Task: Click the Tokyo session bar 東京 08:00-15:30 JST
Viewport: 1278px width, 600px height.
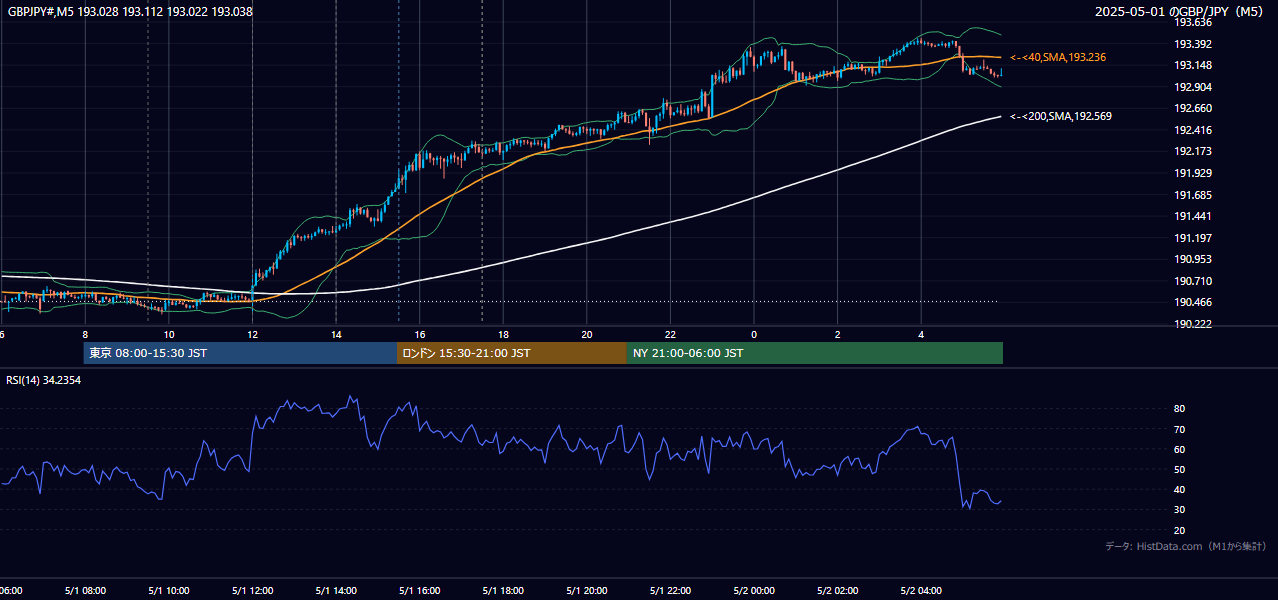Action: pos(241,353)
